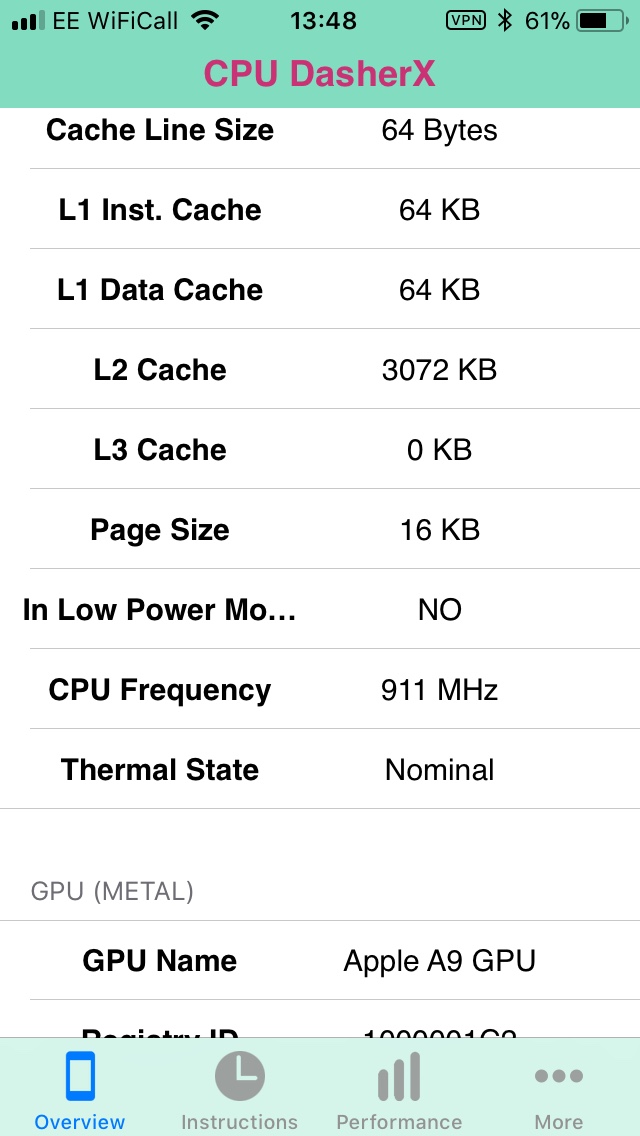640x1136 pixels.
Task: Tap the In Low Power Mode row
Action: [320, 609]
